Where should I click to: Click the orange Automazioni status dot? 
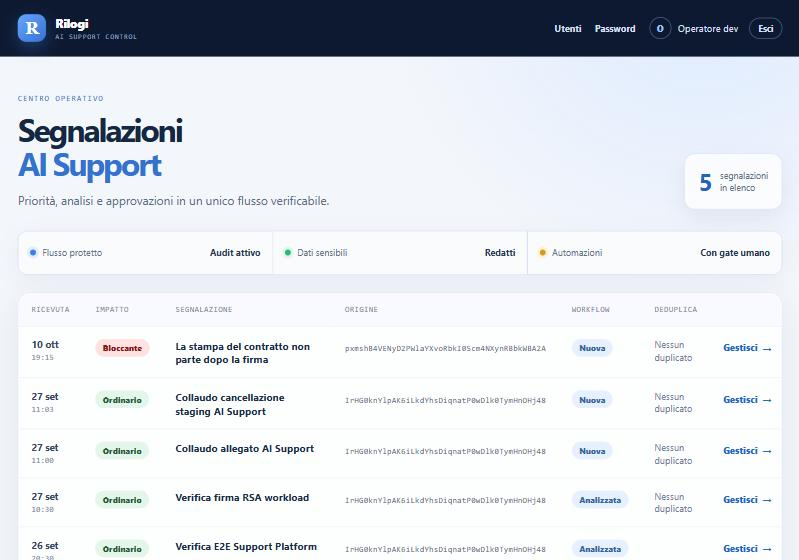pyautogui.click(x=542, y=253)
